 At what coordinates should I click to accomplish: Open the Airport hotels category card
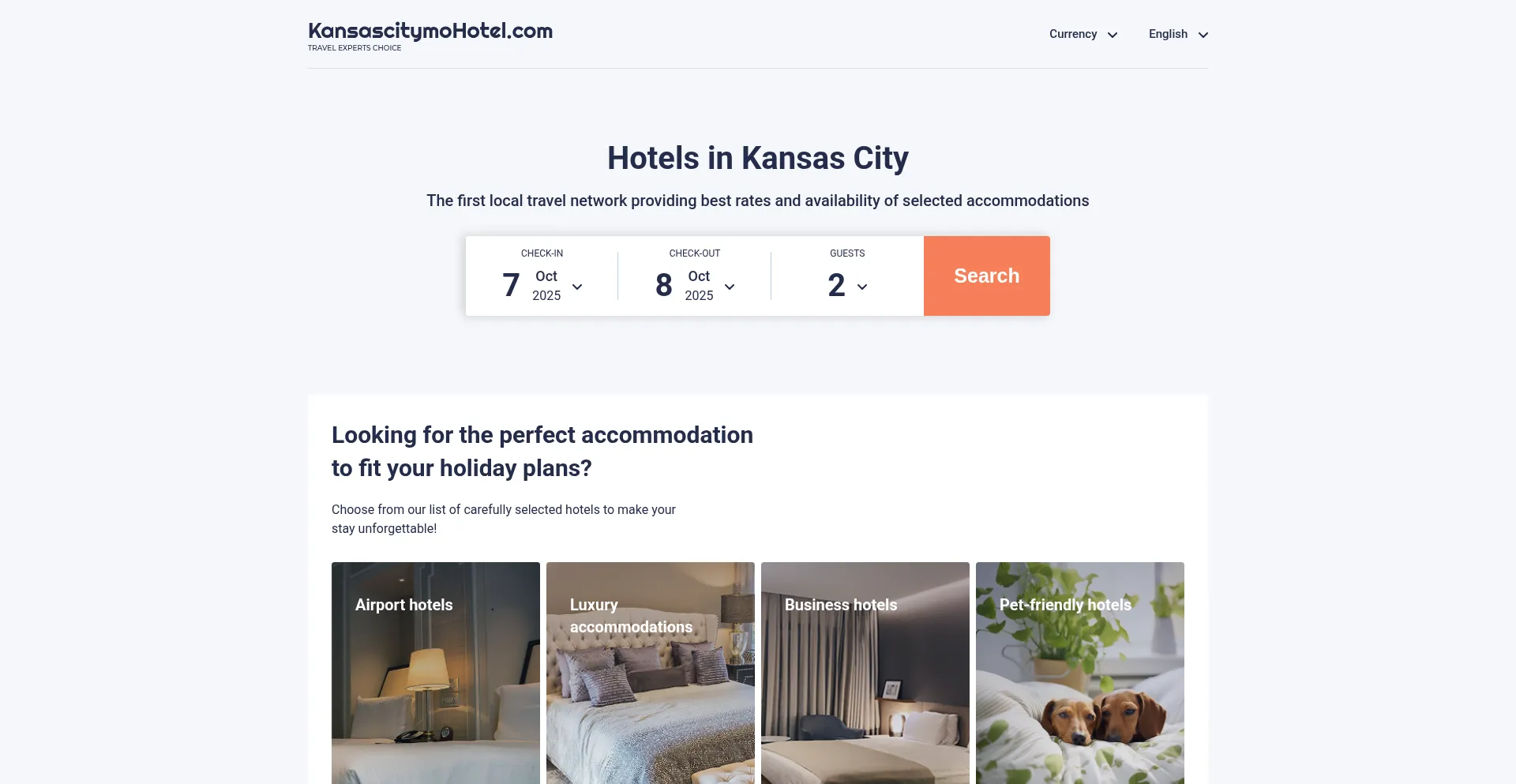pyautogui.click(x=436, y=673)
